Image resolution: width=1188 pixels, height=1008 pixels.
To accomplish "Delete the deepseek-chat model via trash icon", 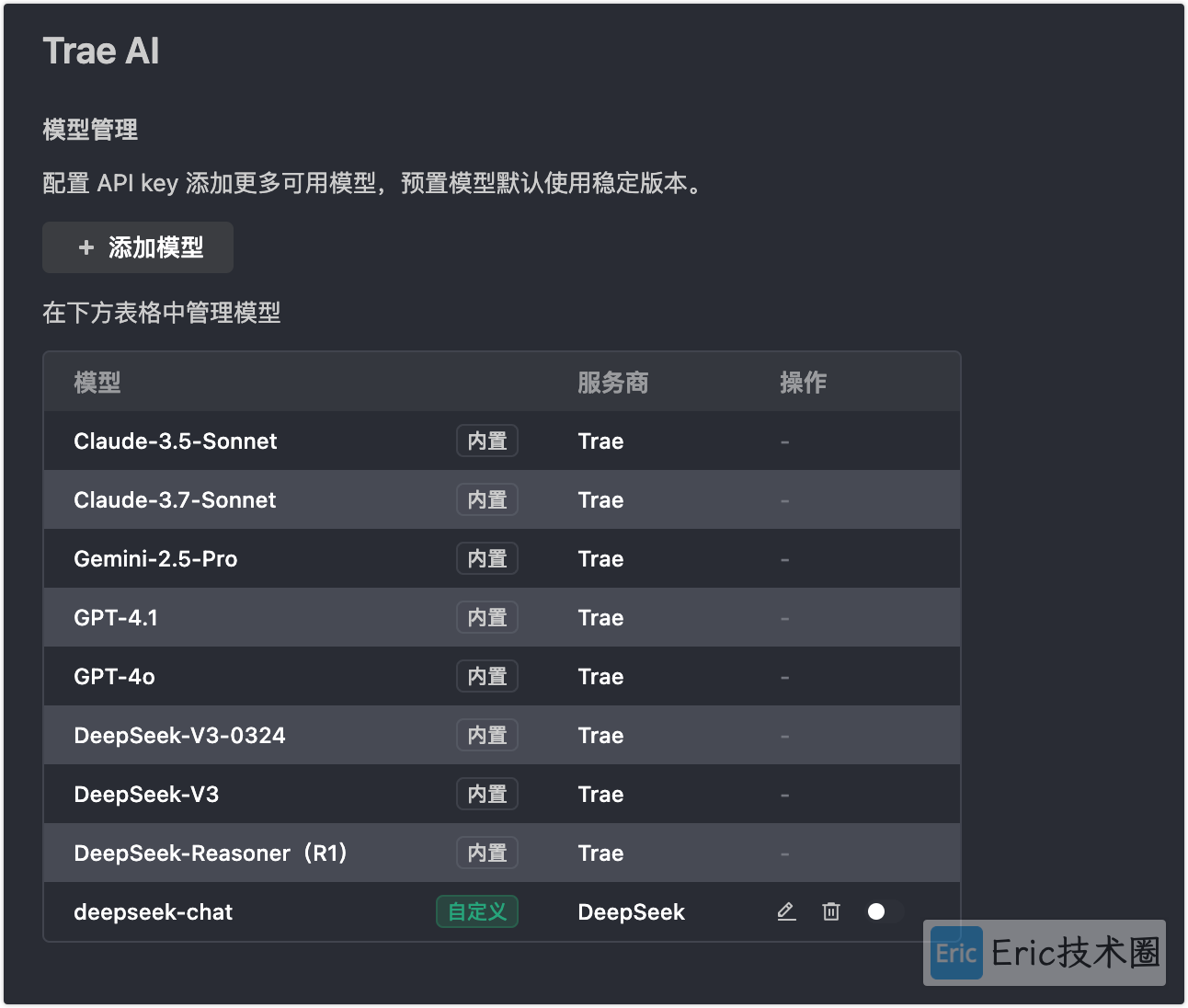I will (831, 911).
